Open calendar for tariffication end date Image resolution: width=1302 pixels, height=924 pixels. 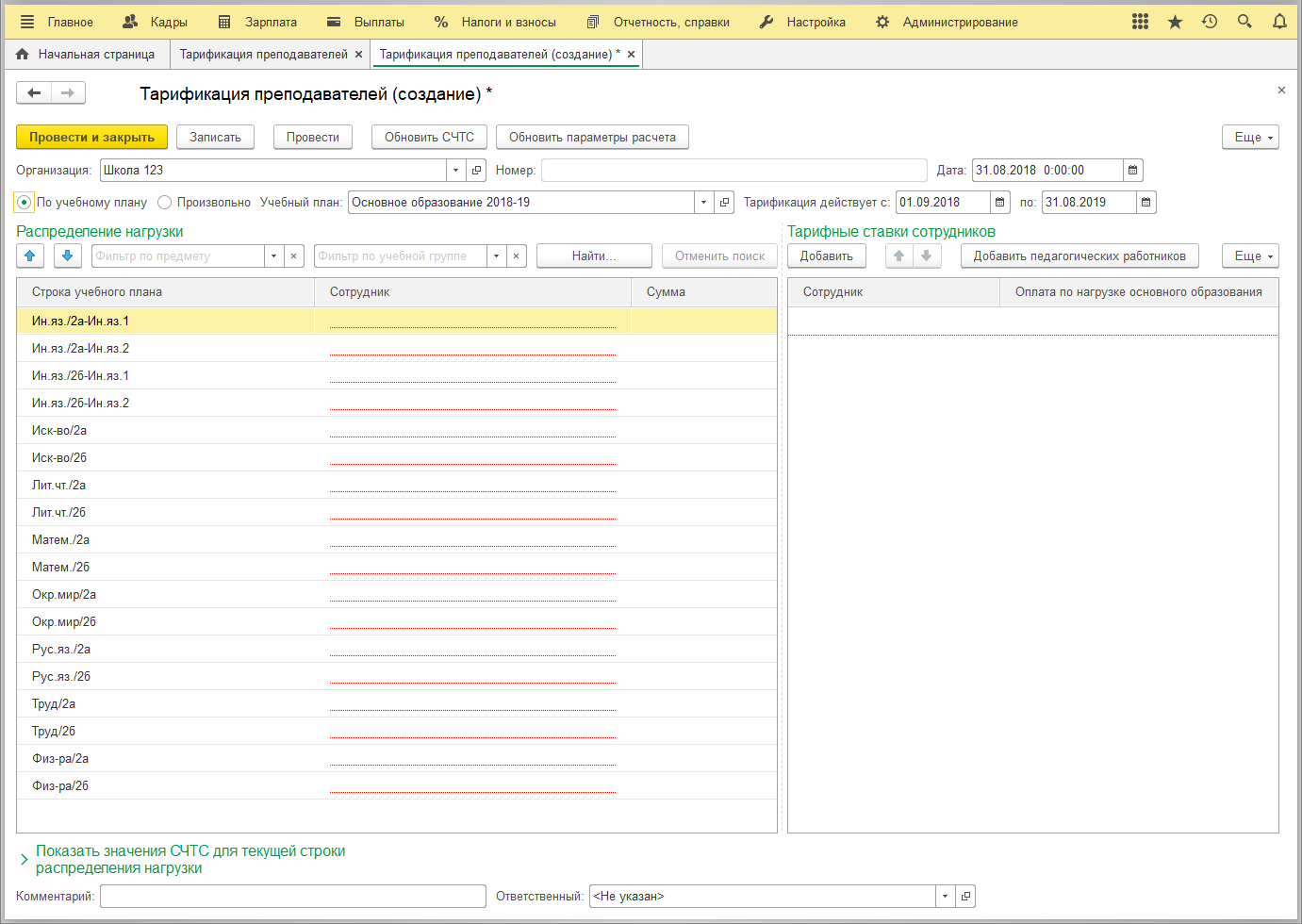point(1146,202)
